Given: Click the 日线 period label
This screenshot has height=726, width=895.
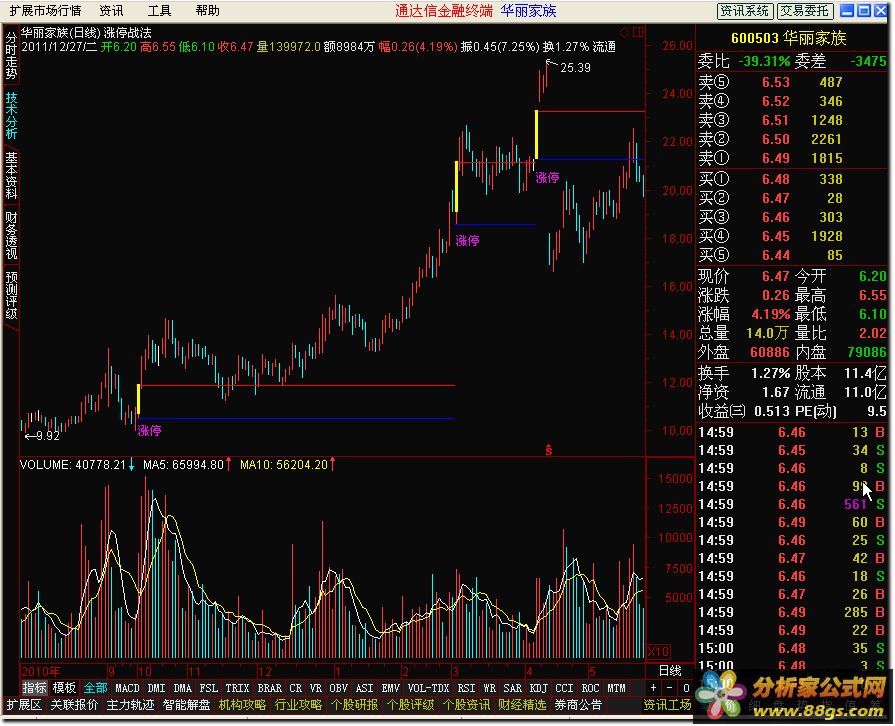Looking at the screenshot, I should coord(670,671).
